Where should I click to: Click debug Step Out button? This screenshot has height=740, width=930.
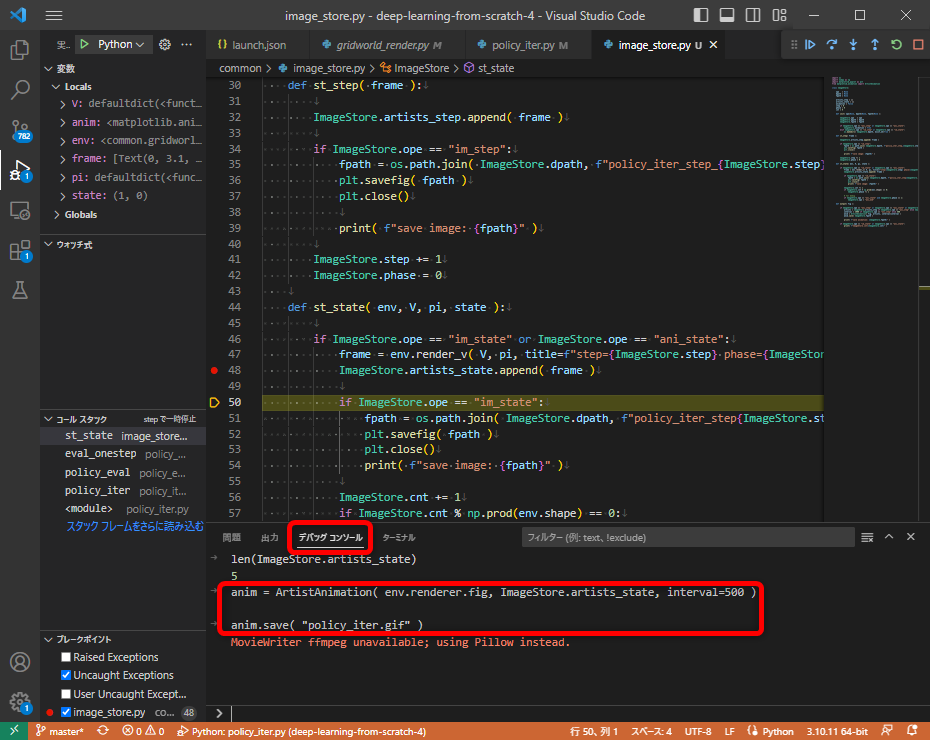click(875, 44)
